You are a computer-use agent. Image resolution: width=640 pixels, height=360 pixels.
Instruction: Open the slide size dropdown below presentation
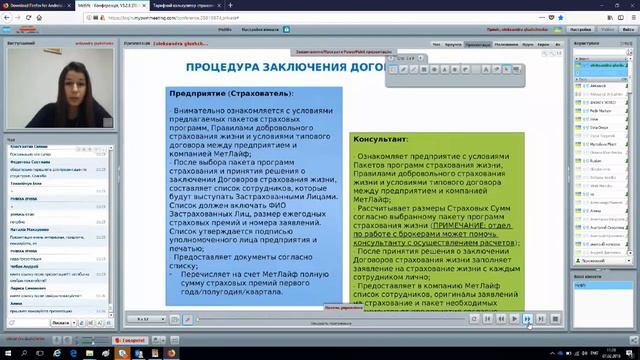tap(146, 319)
